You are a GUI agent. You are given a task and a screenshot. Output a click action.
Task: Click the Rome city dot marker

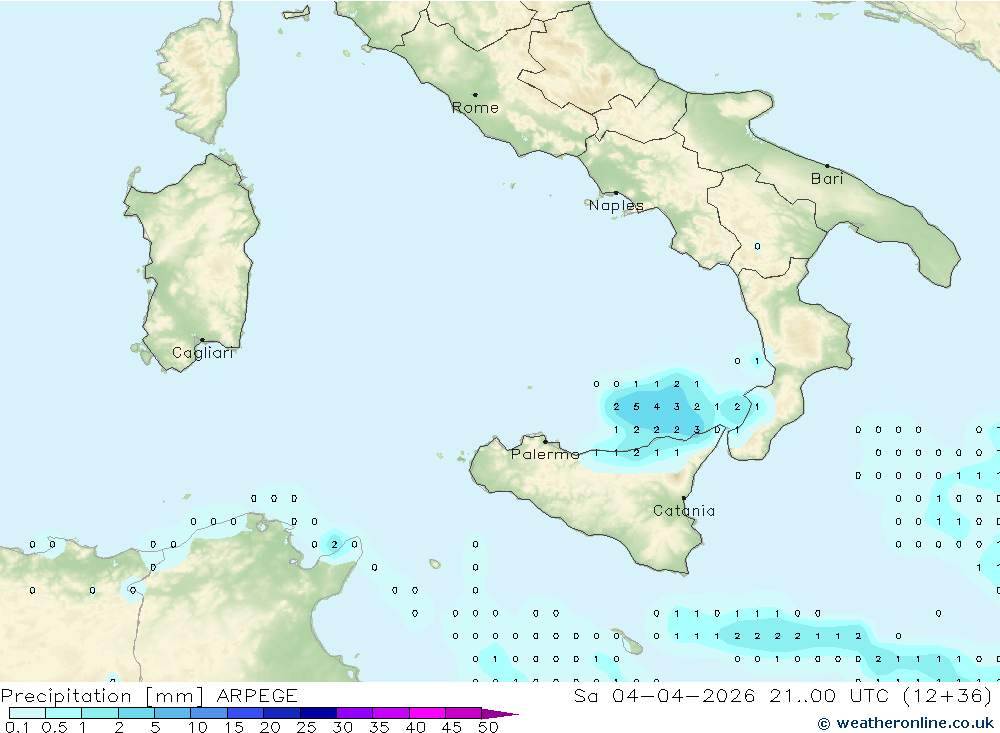(475, 95)
